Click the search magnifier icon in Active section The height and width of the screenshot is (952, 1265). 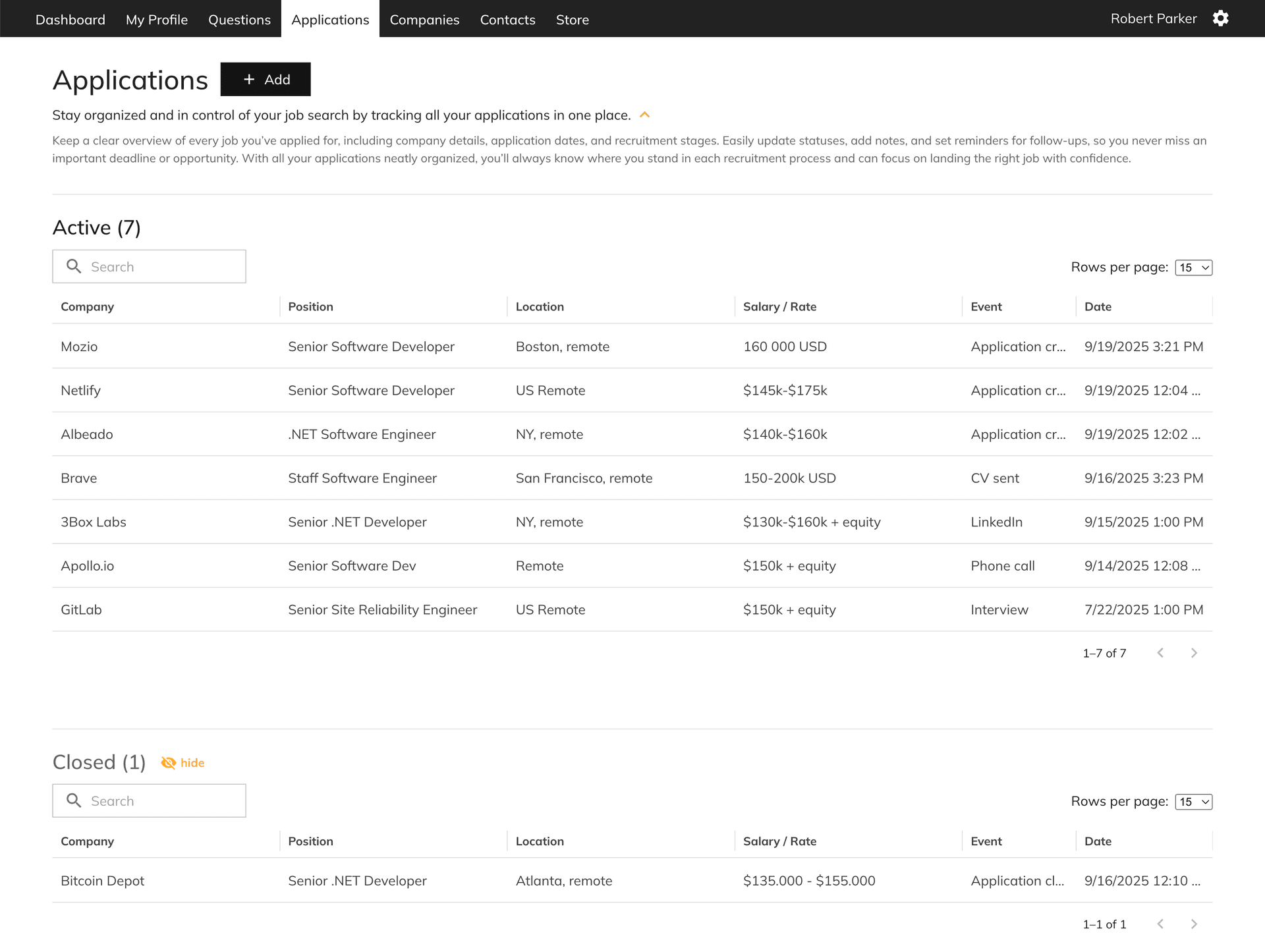pos(74,266)
